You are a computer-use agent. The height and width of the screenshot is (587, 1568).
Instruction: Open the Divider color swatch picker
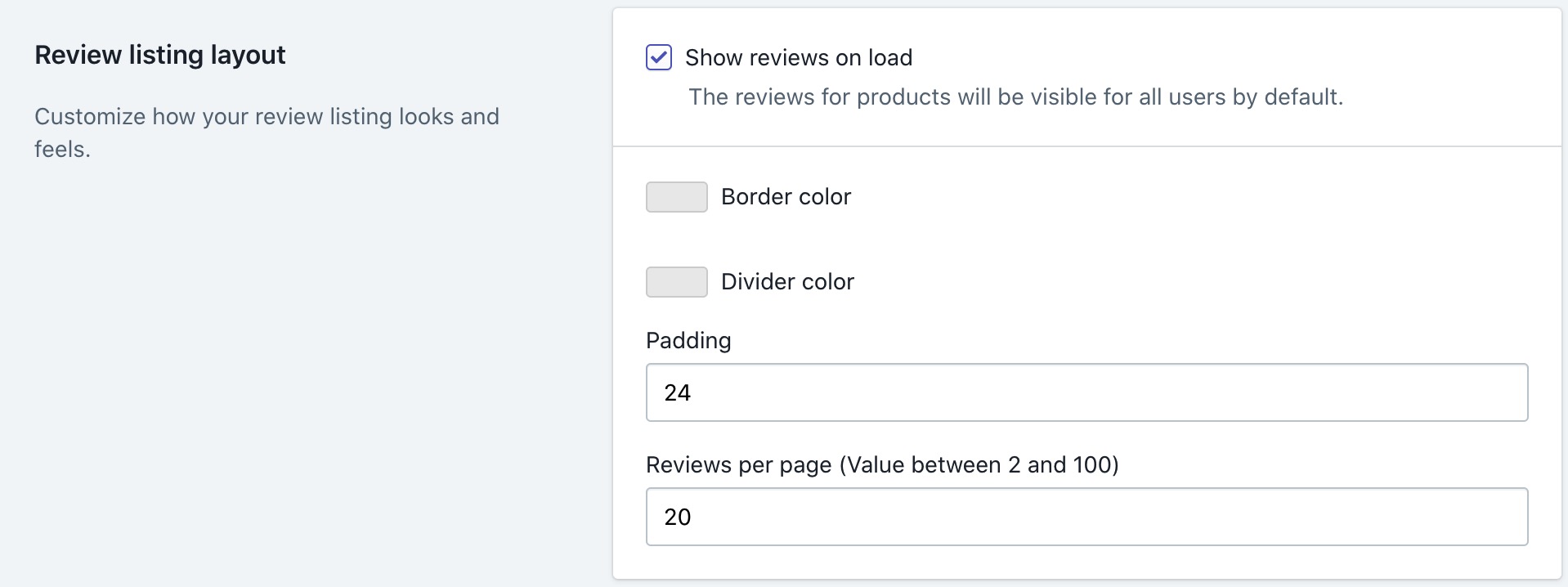click(x=677, y=282)
